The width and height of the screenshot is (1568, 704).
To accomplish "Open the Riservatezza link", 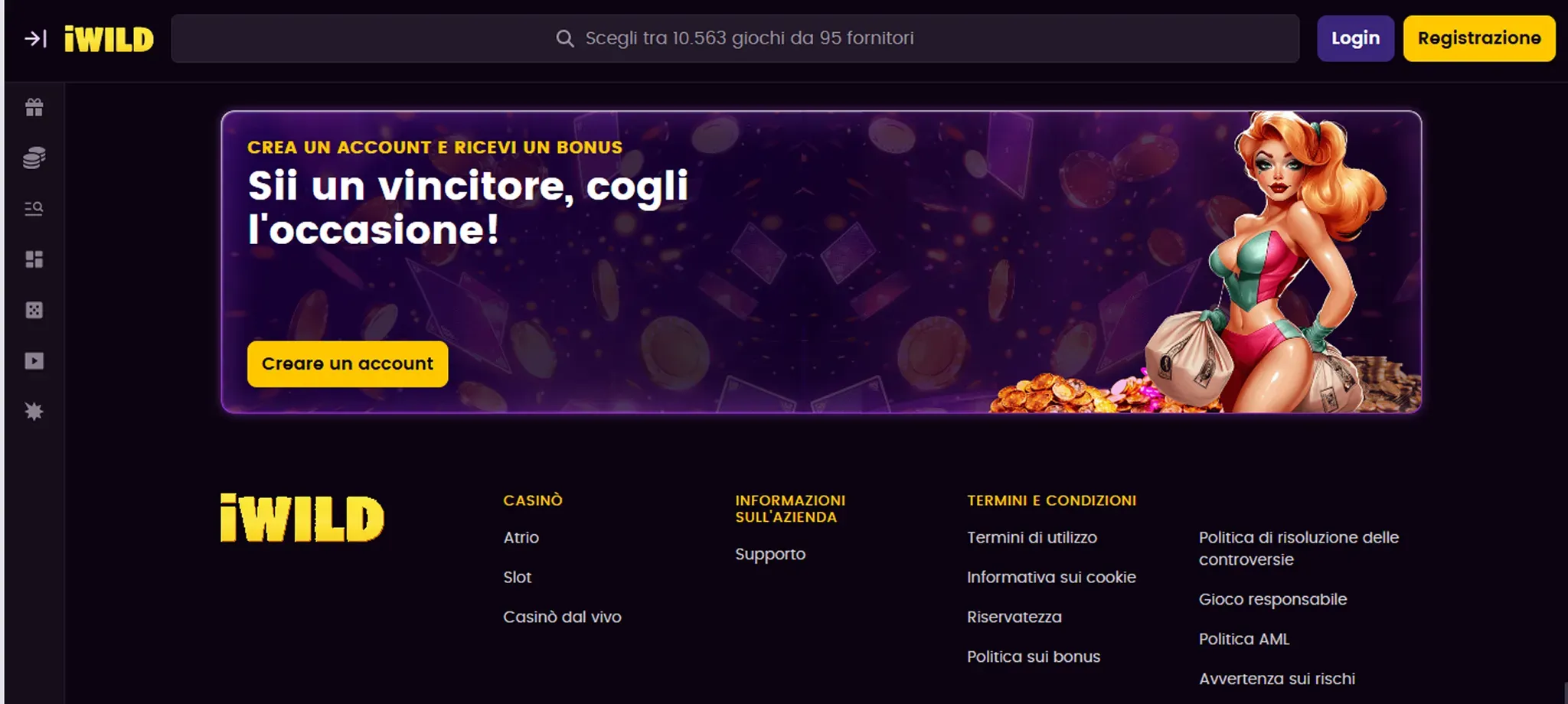I will point(1014,618).
